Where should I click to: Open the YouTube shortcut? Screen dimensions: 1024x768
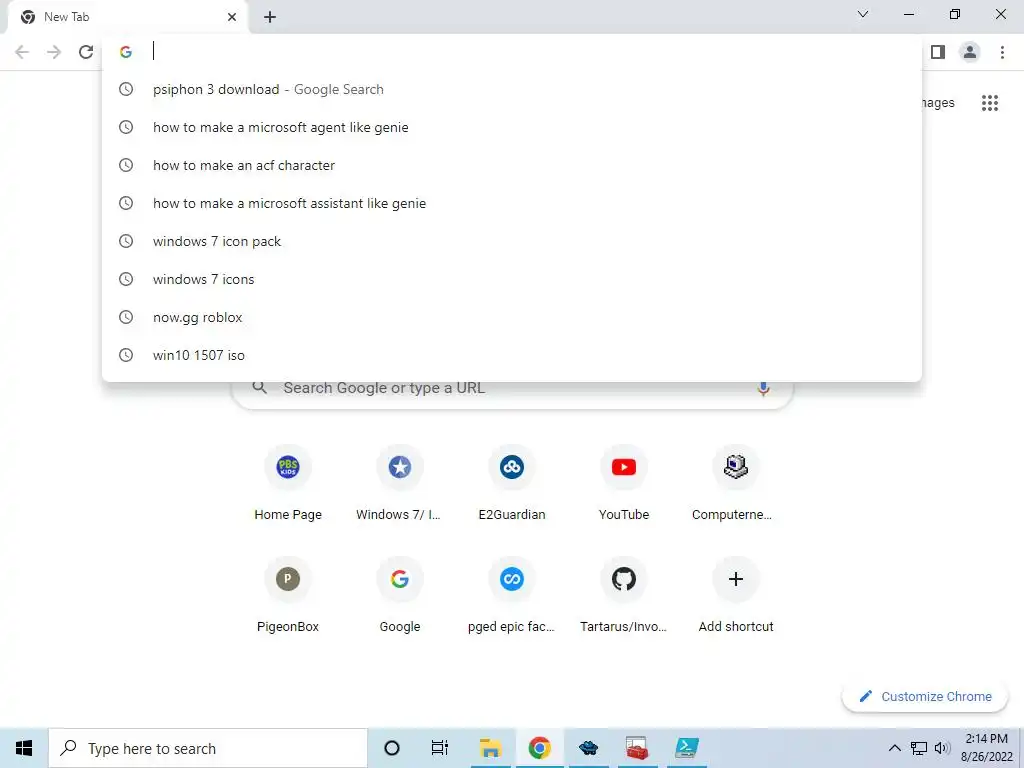coord(624,483)
